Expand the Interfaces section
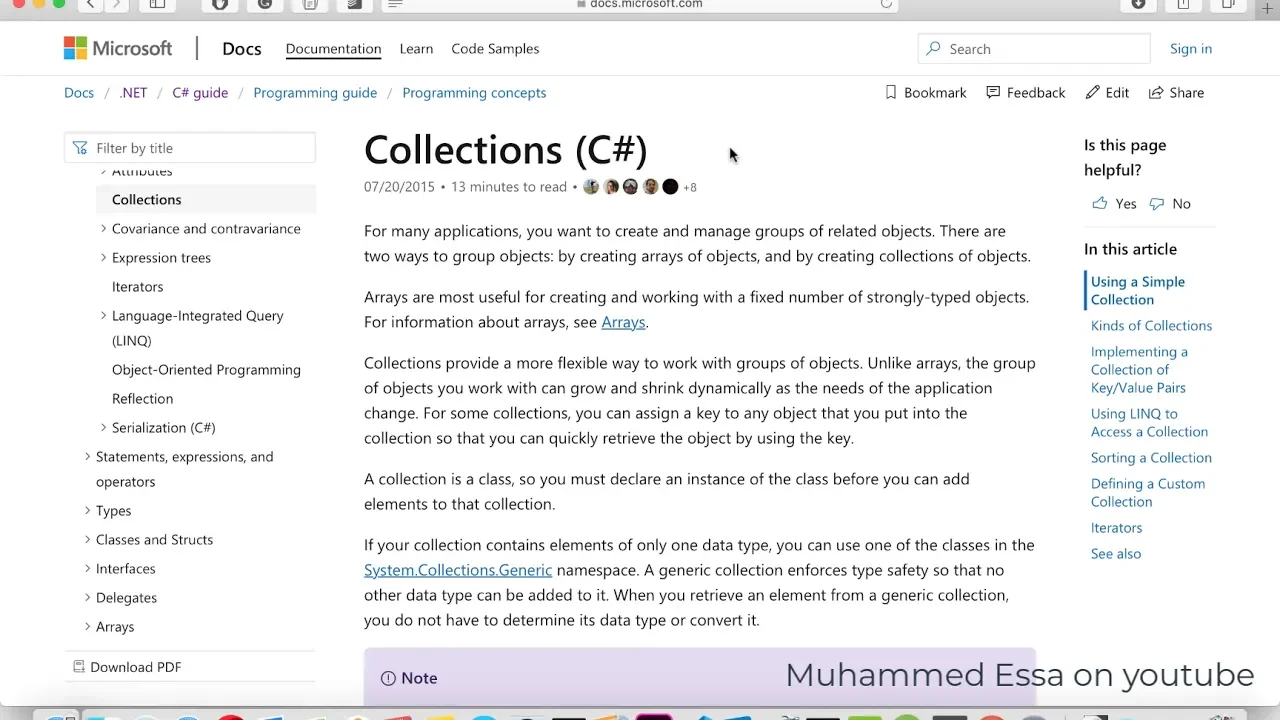 87,569
